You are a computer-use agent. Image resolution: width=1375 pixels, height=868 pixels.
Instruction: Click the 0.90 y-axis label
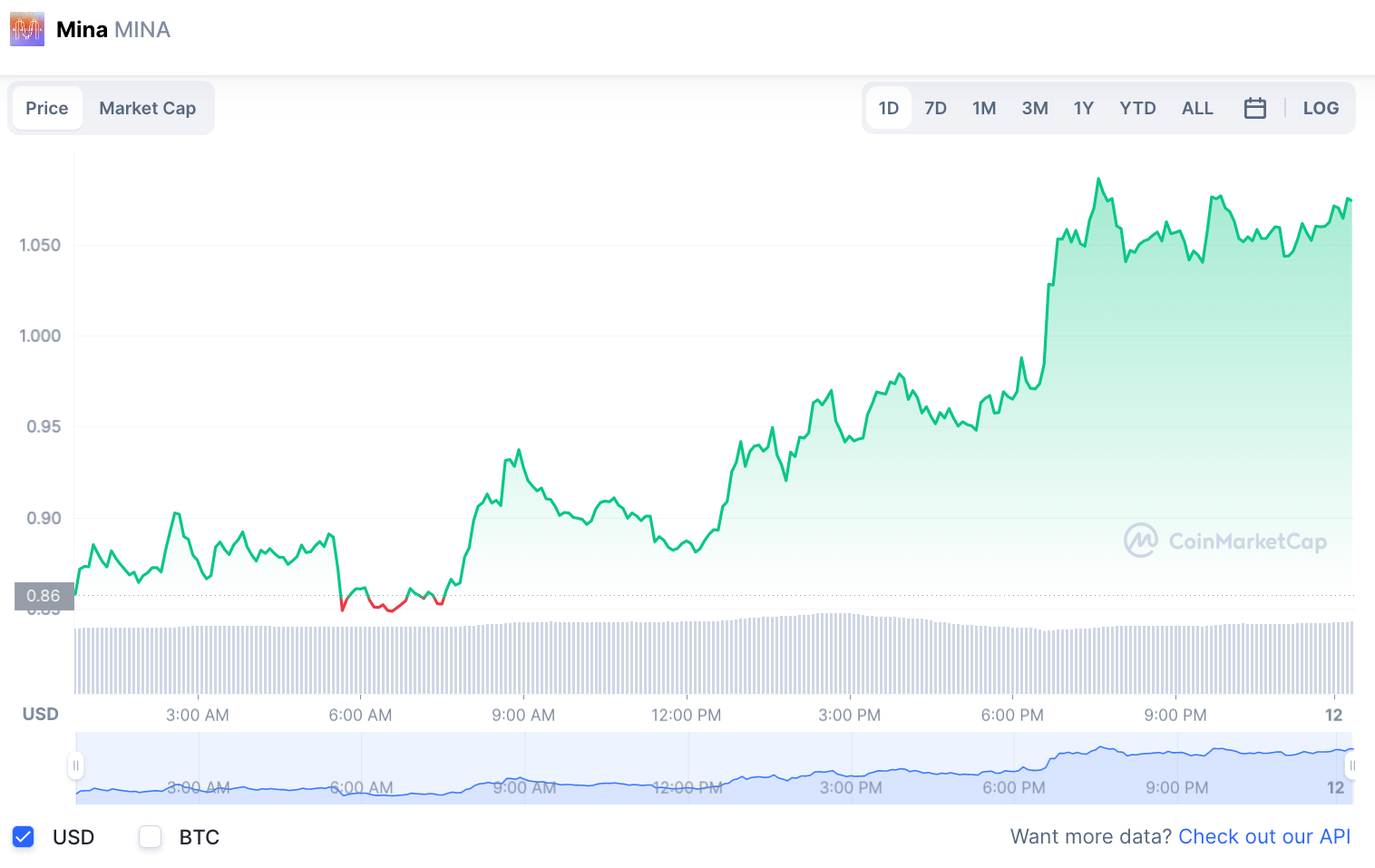tap(44, 518)
